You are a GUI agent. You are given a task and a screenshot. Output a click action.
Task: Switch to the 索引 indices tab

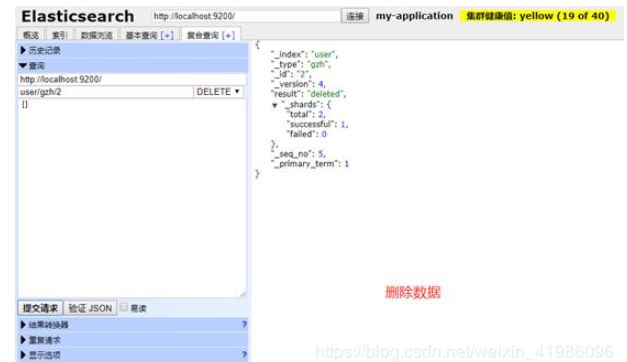pyautogui.click(x=59, y=35)
